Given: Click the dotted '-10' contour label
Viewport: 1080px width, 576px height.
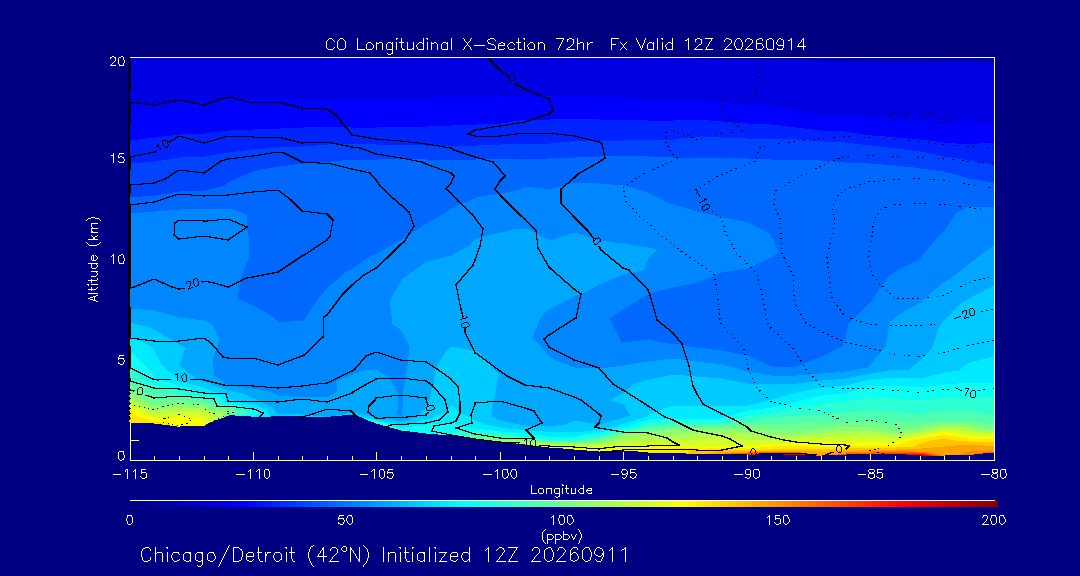Looking at the screenshot, I should 700,201.
